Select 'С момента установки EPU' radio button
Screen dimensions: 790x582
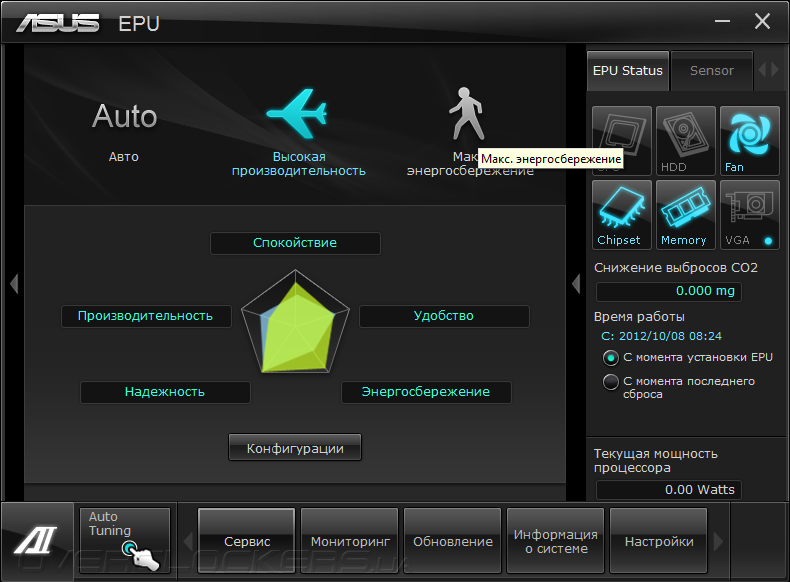(611, 358)
